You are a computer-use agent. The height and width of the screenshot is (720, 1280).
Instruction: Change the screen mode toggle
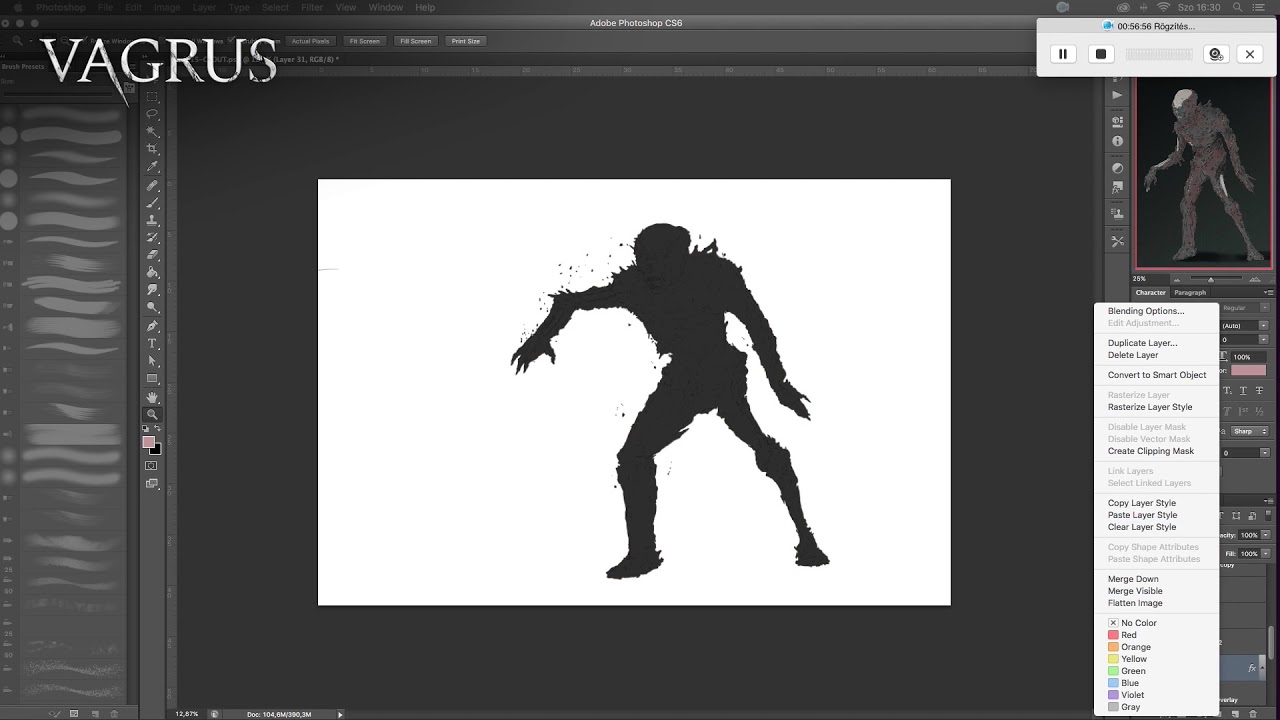(x=152, y=484)
